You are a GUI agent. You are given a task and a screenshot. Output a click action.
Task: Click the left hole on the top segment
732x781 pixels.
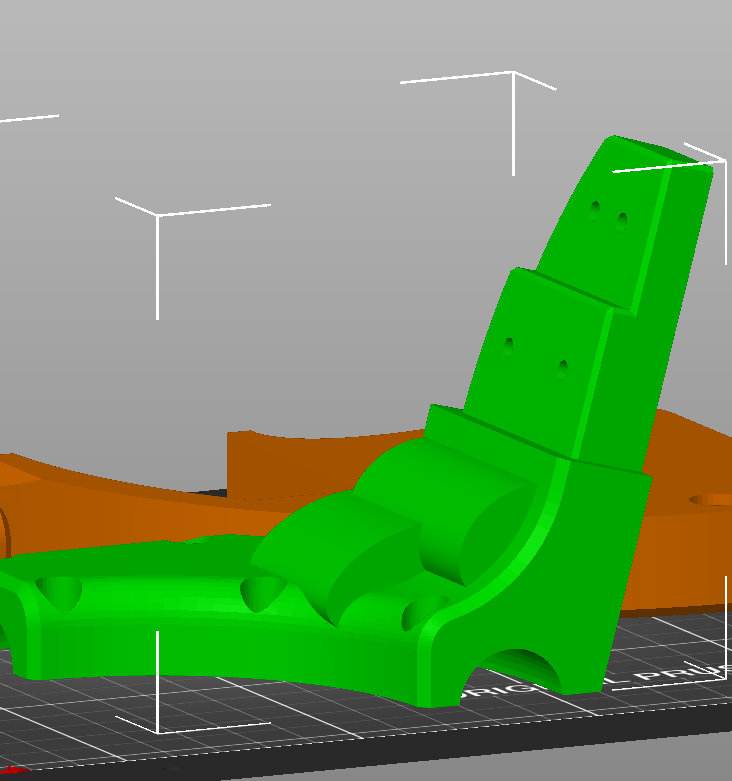595,211
